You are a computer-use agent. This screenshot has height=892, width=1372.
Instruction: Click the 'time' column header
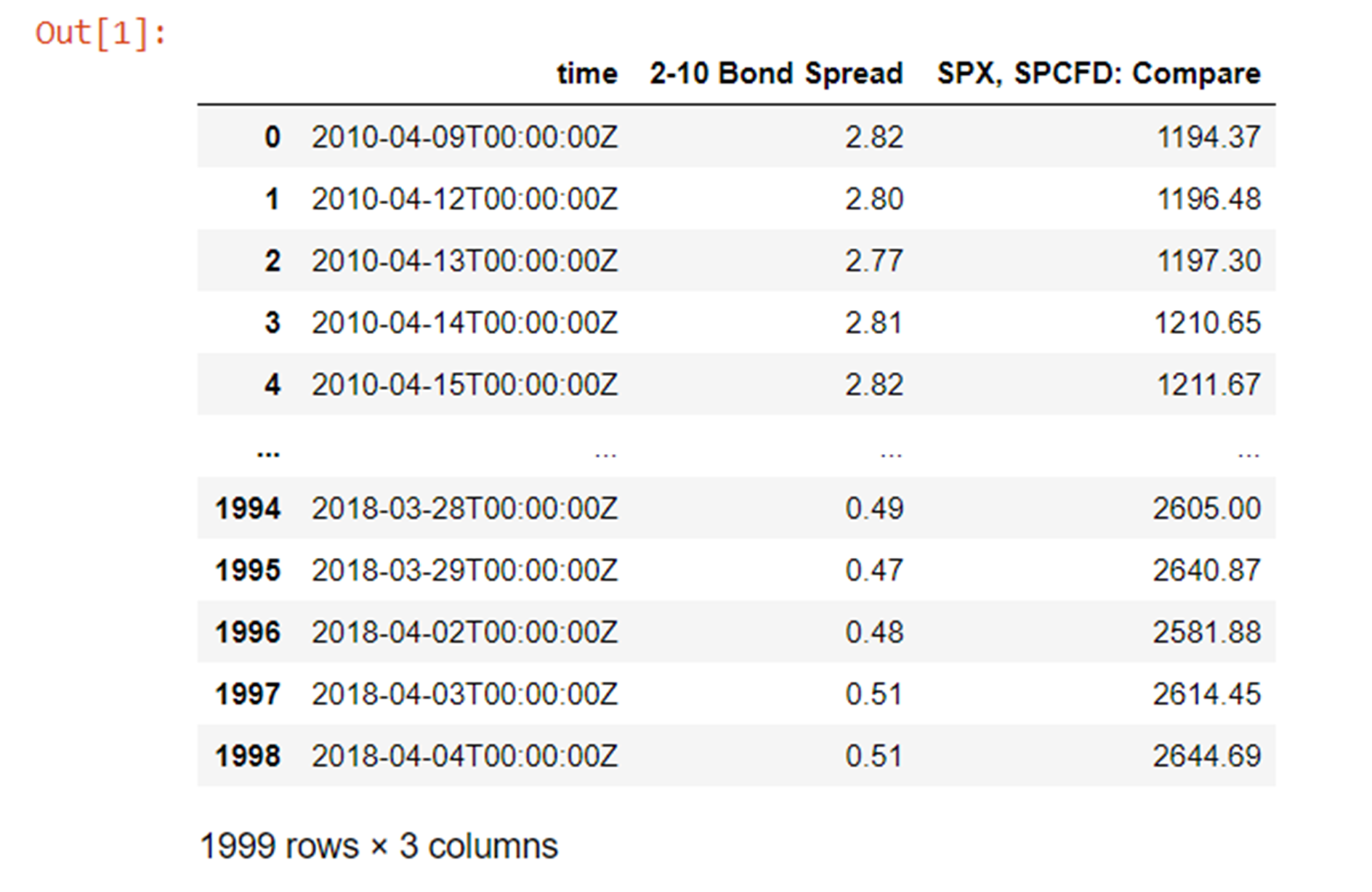tap(586, 74)
